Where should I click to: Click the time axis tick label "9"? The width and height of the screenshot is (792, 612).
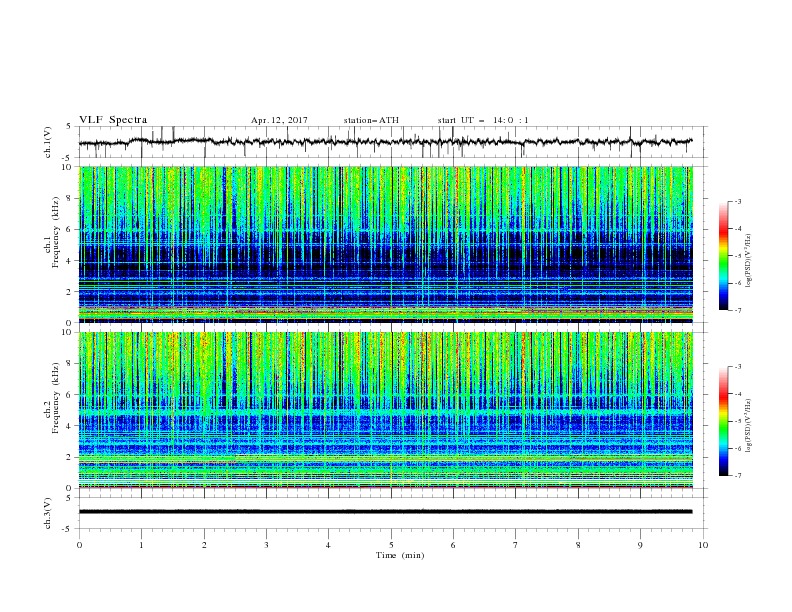click(x=640, y=545)
